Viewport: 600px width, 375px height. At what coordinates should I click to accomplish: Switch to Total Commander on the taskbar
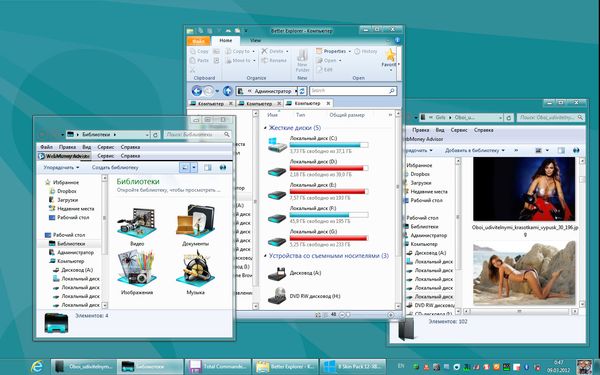218,367
